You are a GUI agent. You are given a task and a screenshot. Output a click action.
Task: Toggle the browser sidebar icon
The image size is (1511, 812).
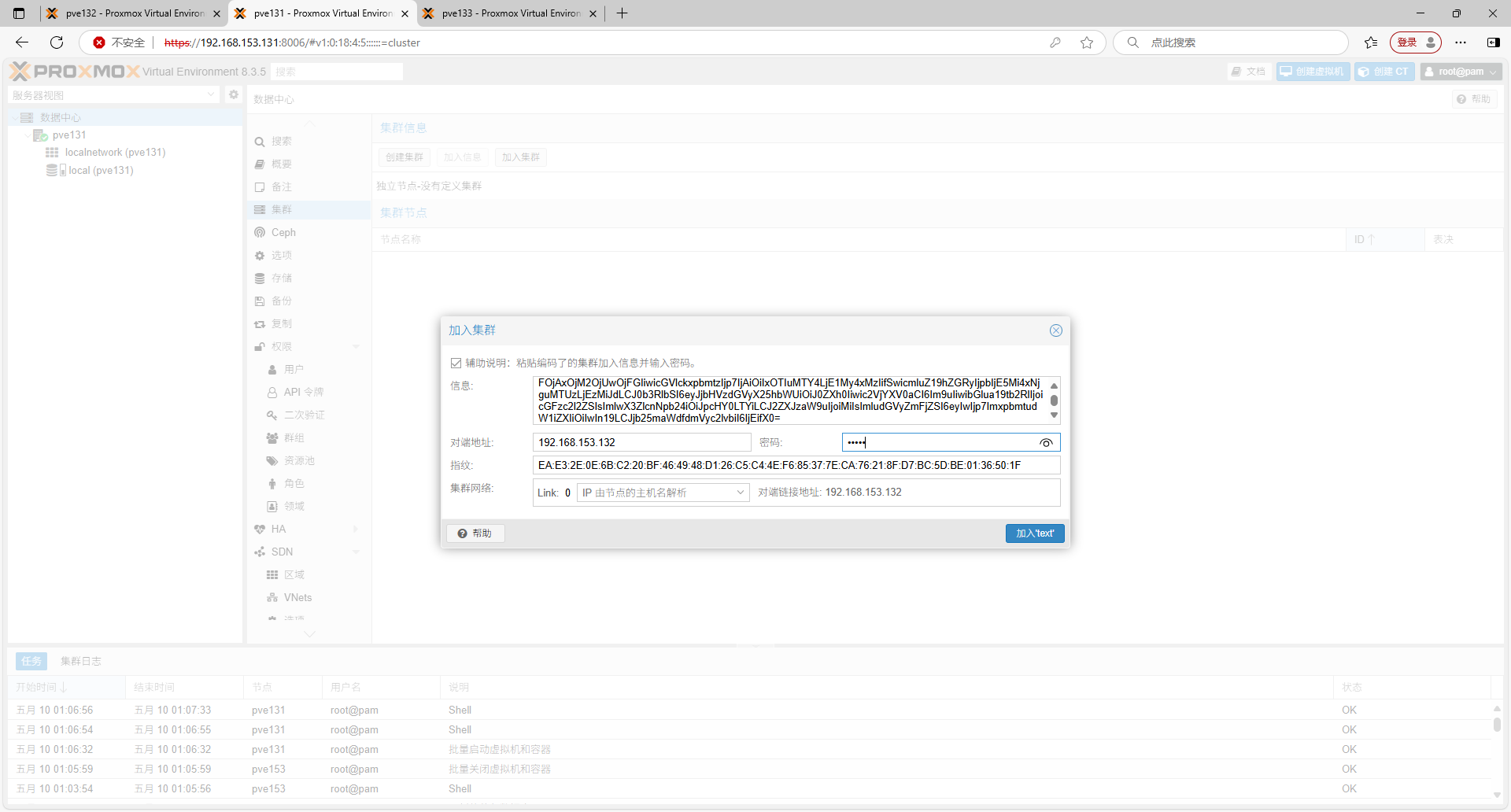(1493, 42)
